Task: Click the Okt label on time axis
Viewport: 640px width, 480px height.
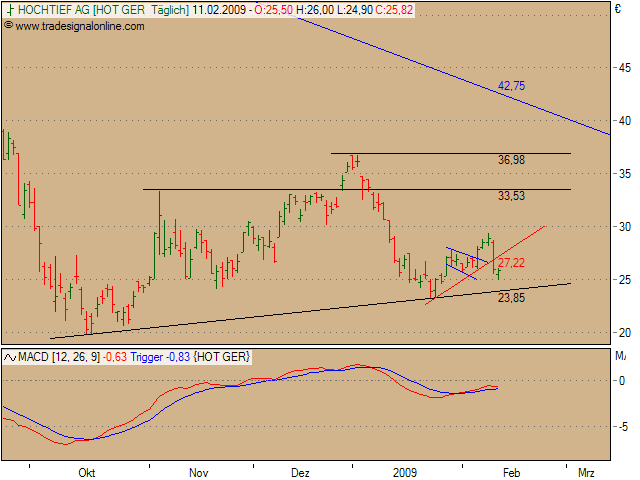Action: 87,471
